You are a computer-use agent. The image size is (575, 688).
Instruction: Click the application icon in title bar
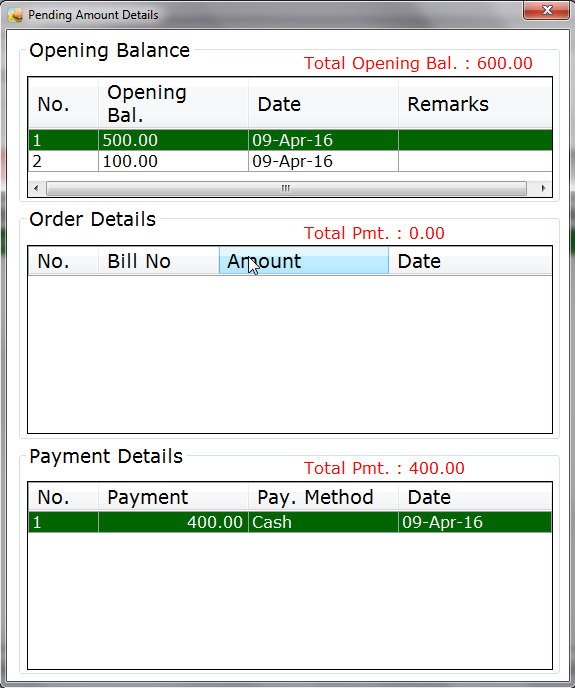pos(15,15)
